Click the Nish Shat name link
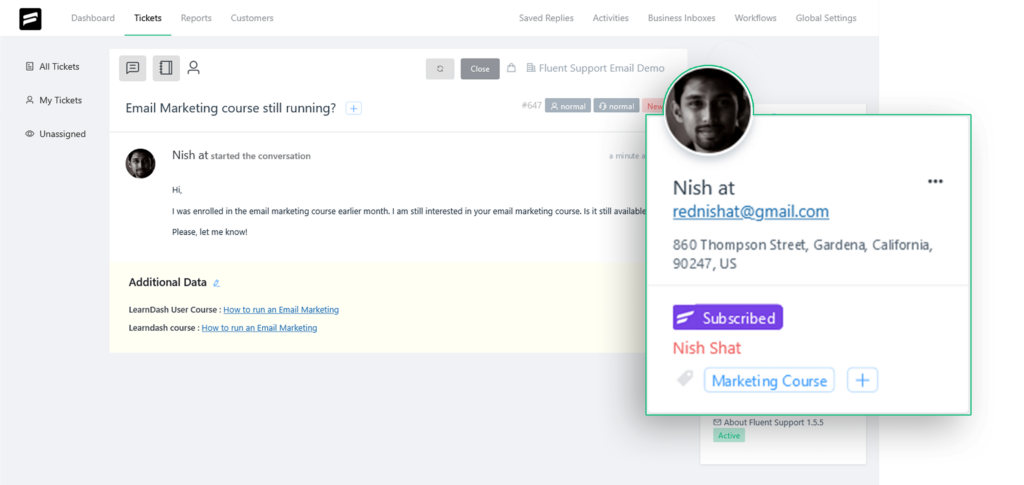The width and height of the screenshot is (1024, 485). (707, 348)
